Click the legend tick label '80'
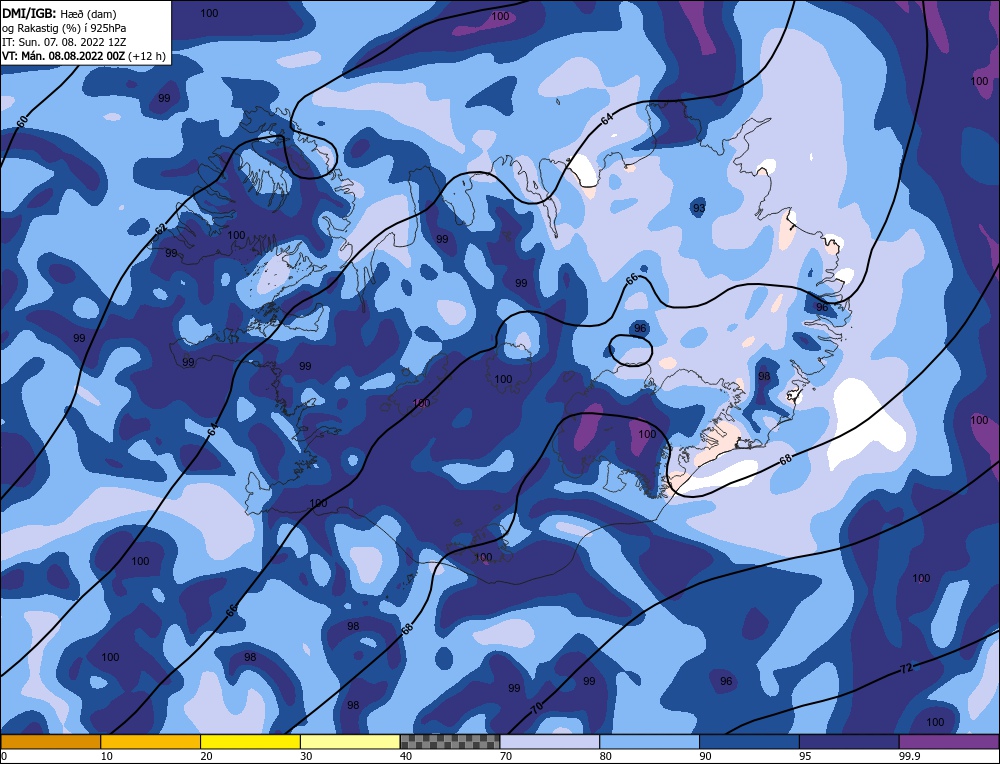This screenshot has height=764, width=1000. [x=605, y=756]
